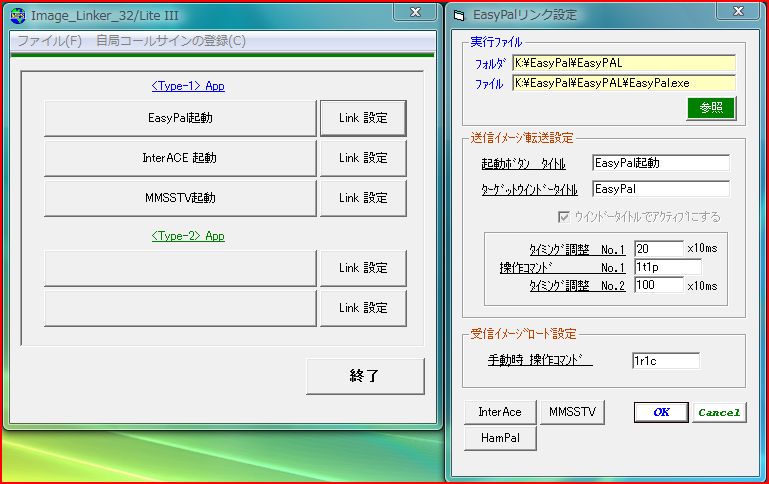Launch EasyPal with the EasyPal起動 button

click(180, 118)
